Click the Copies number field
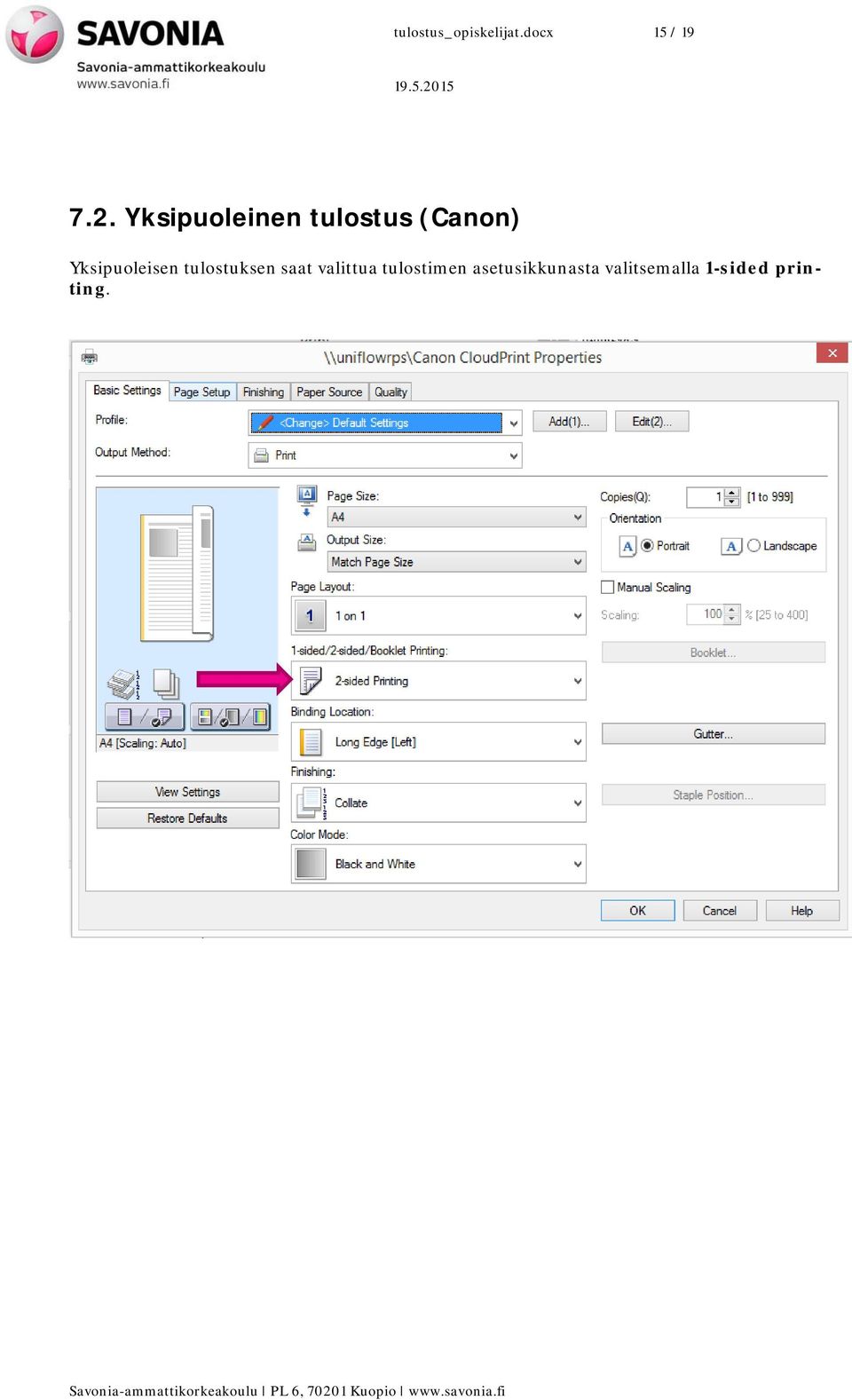Viewport: 852px width, 1400px height. [x=706, y=497]
